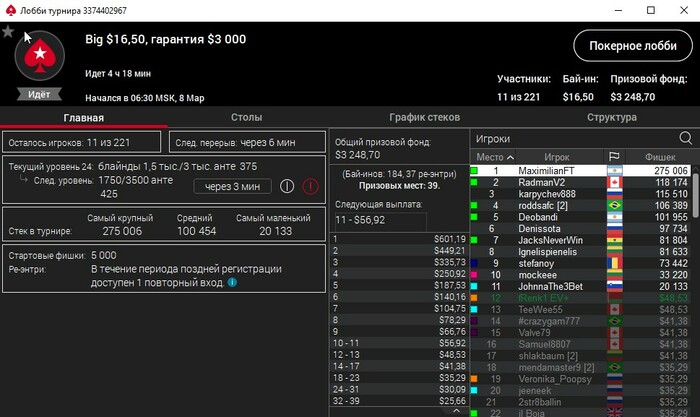Click the player search magnifier icon
This screenshot has height=417, width=700.
[685, 138]
